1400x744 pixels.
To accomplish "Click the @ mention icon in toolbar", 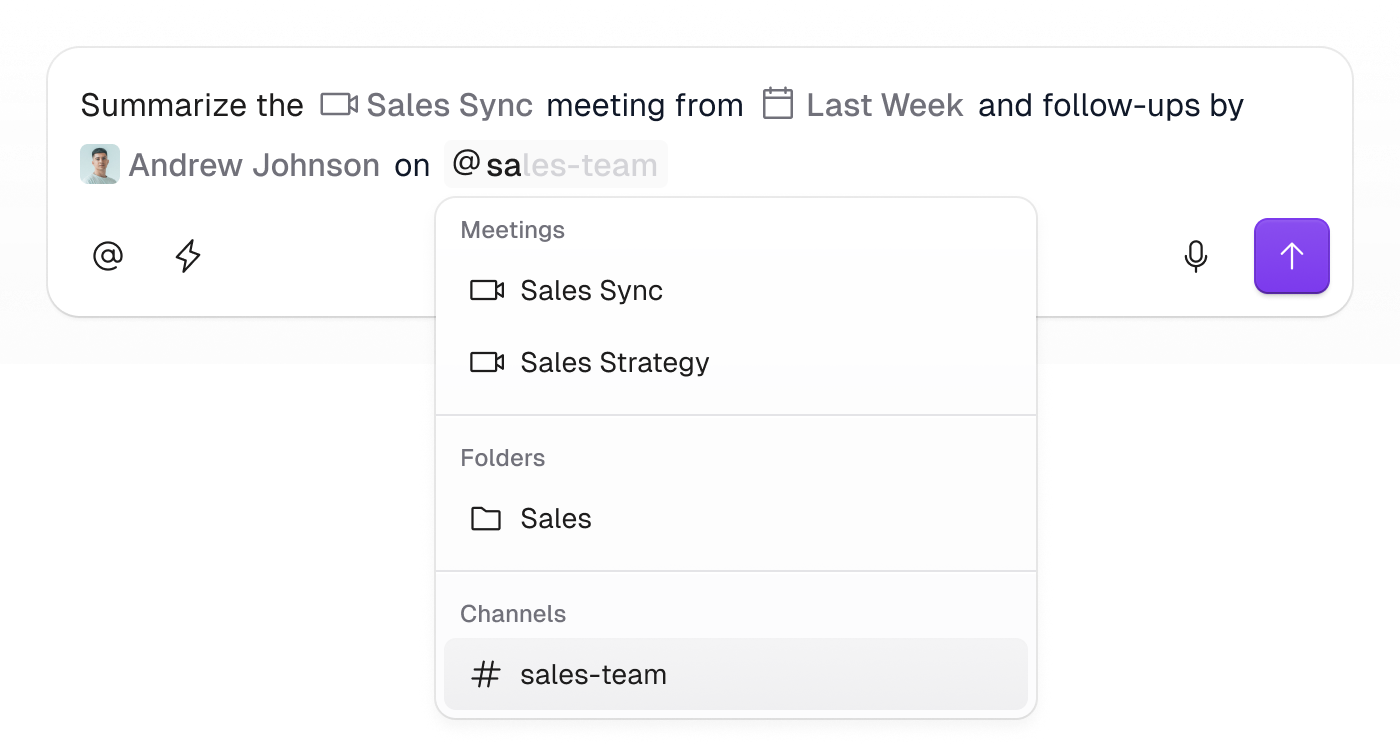I will pyautogui.click(x=108, y=257).
